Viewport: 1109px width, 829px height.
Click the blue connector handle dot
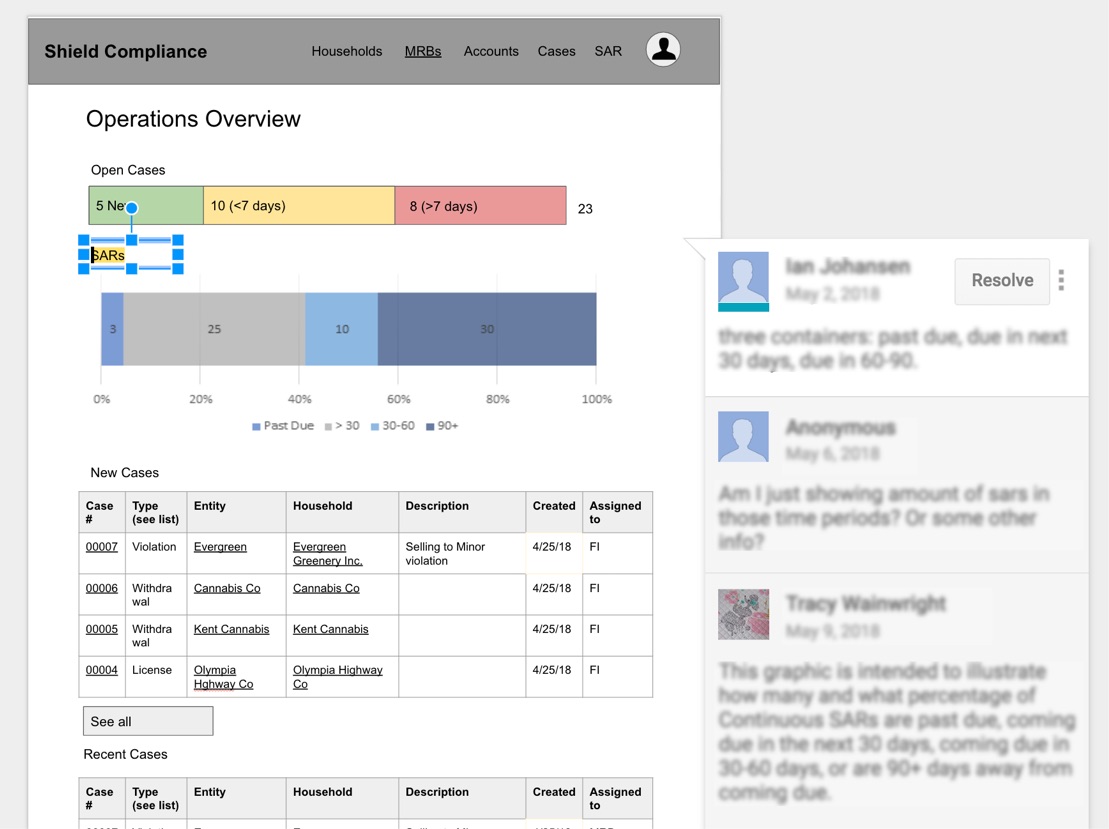[131, 208]
